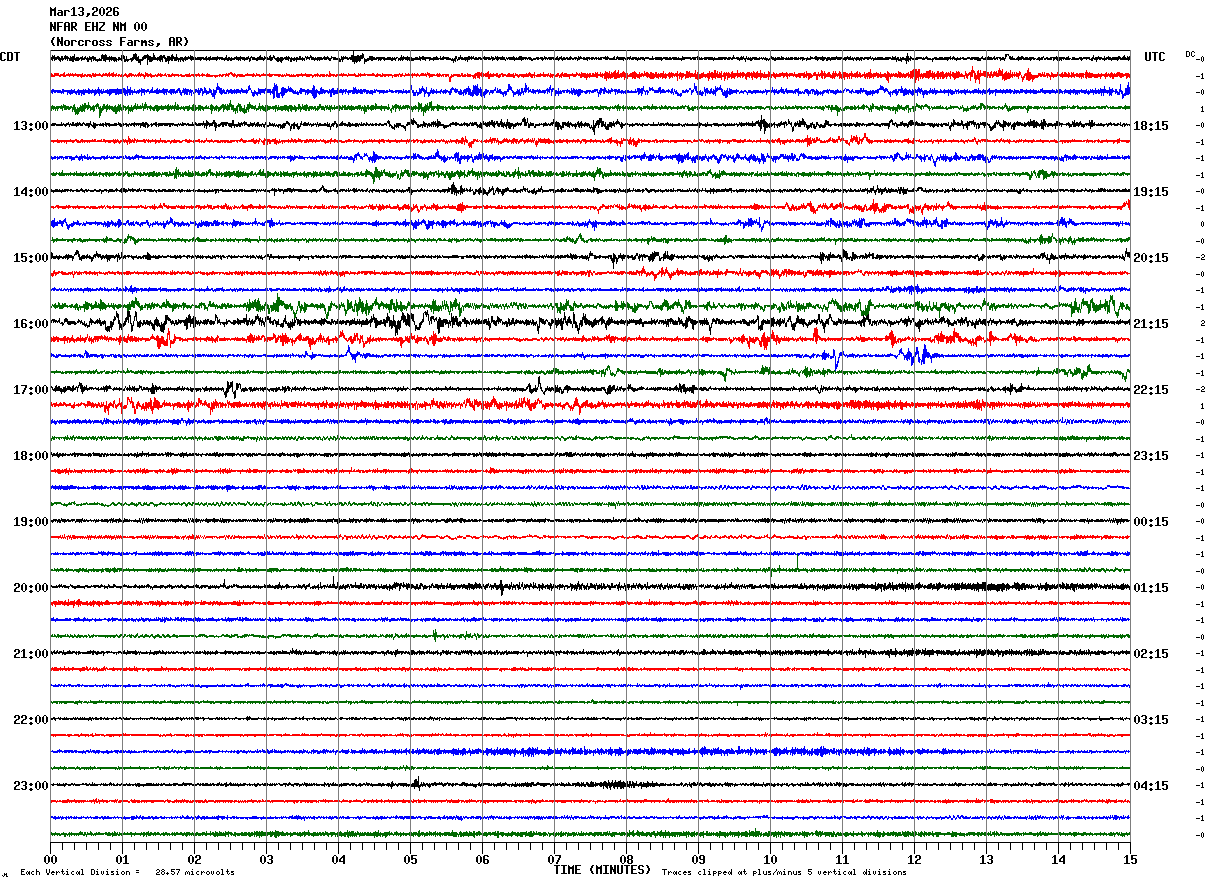Click minute tick label 01 on time axis
This screenshot has height=886, width=1210.
point(122,859)
